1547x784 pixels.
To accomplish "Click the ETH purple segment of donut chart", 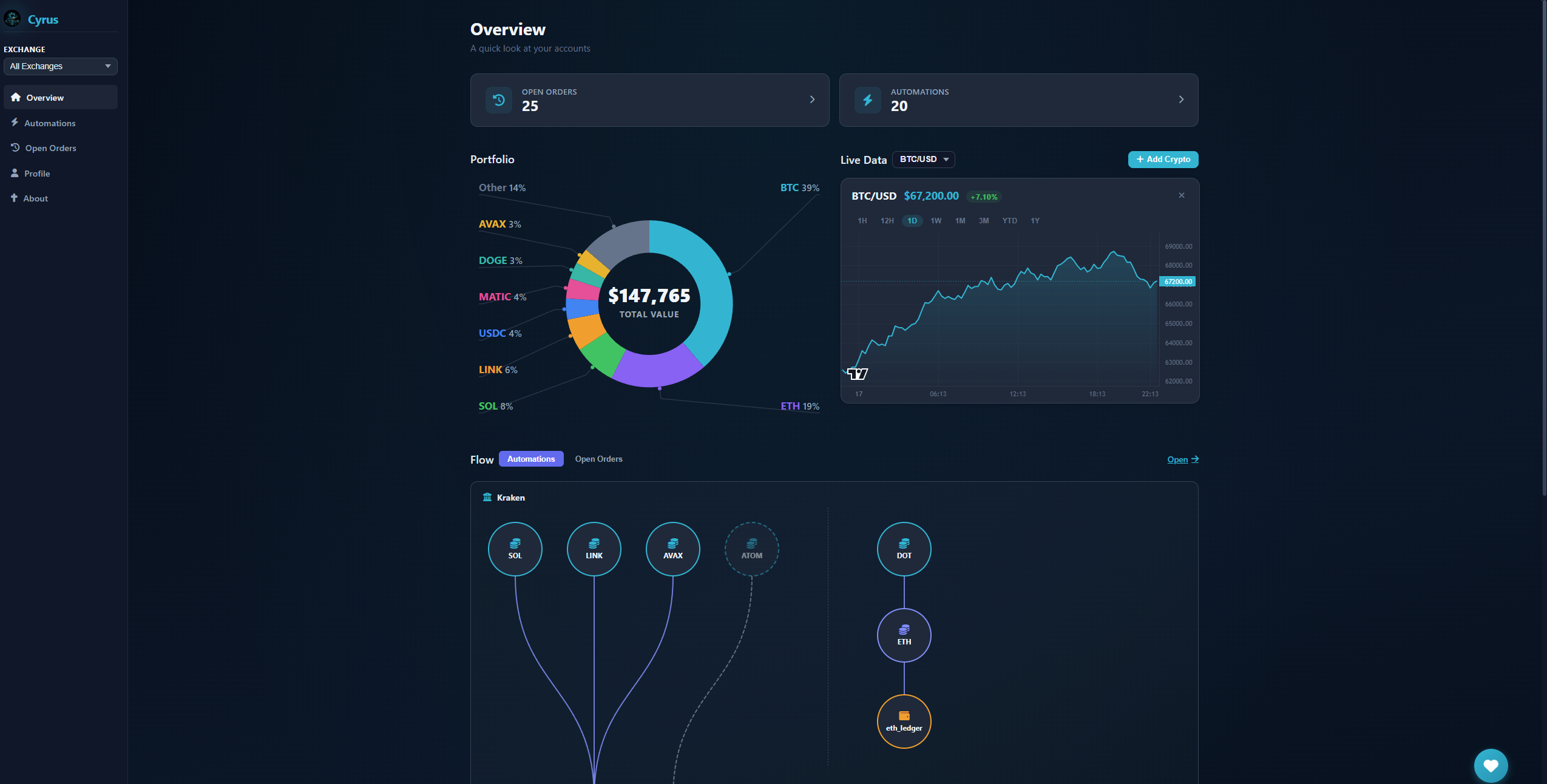I will (x=658, y=370).
